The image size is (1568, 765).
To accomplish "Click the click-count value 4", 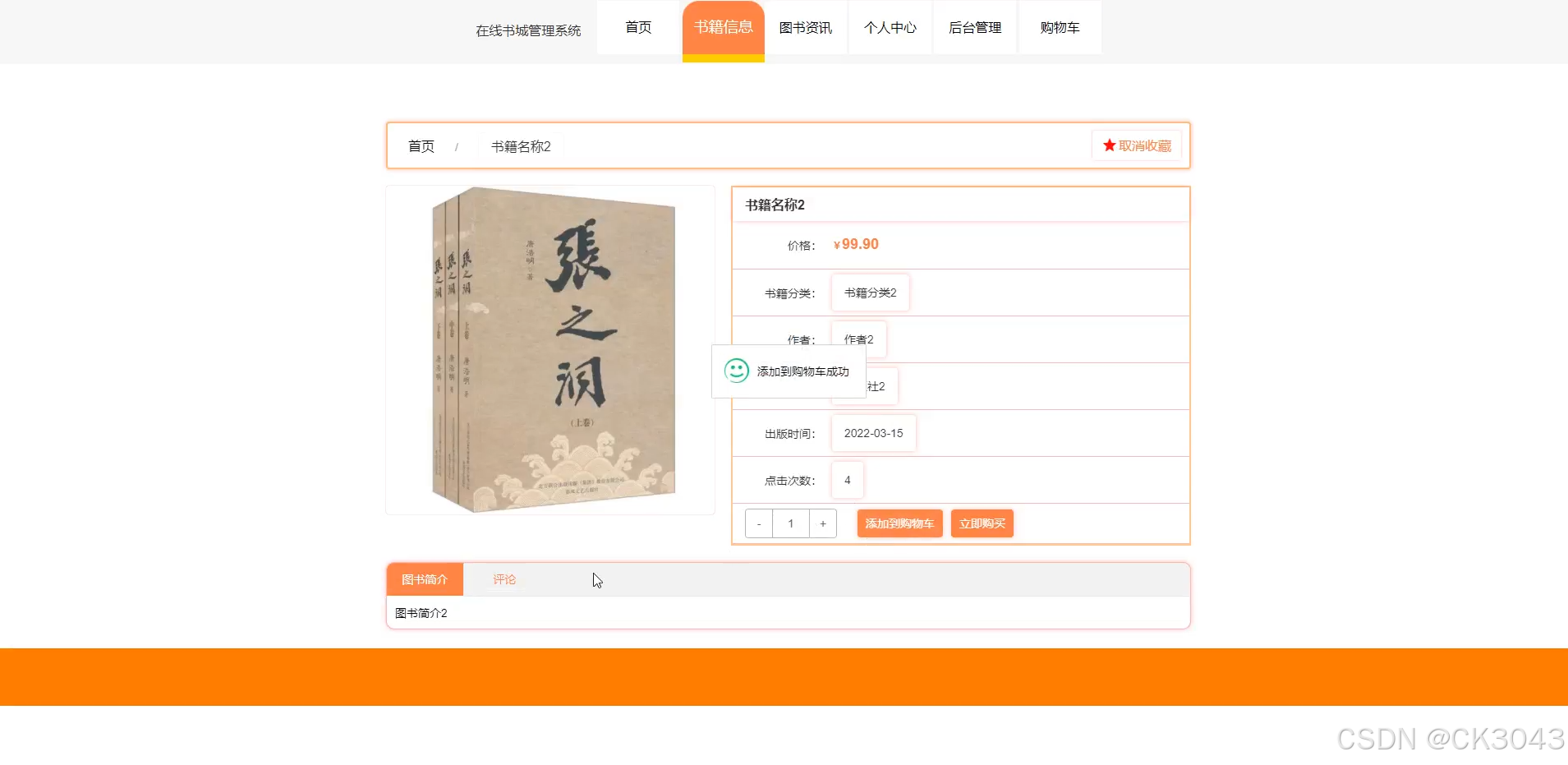I will pyautogui.click(x=848, y=480).
